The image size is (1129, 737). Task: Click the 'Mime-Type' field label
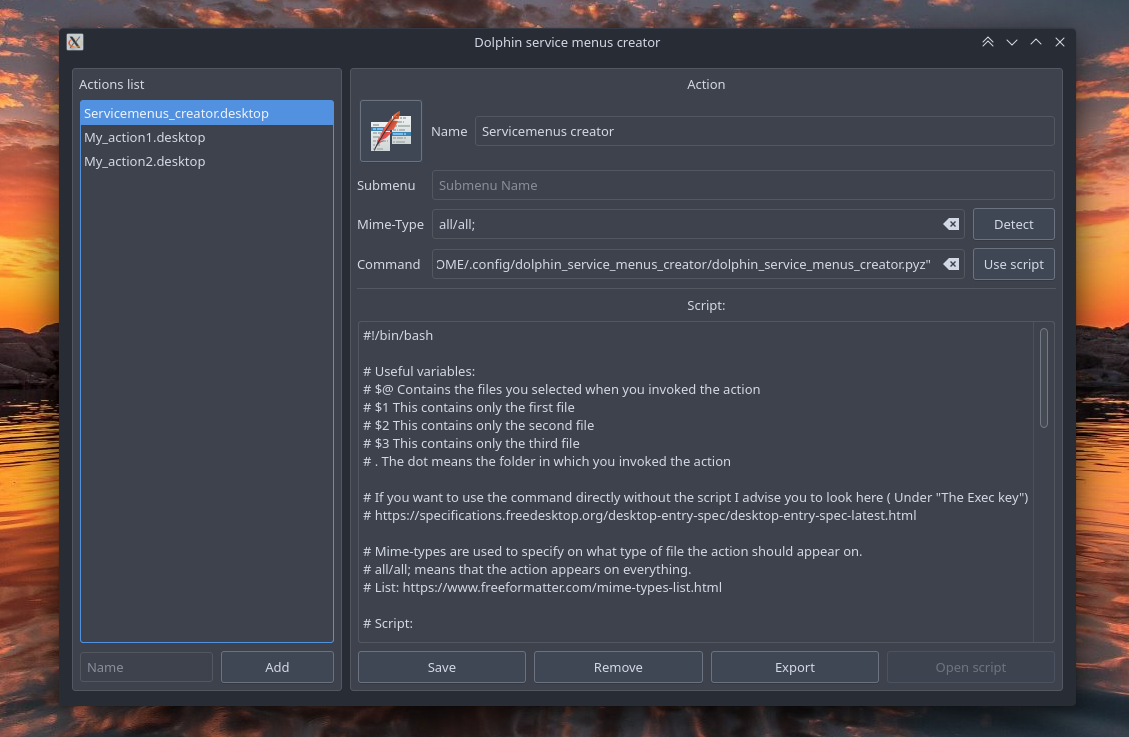pyautogui.click(x=390, y=225)
